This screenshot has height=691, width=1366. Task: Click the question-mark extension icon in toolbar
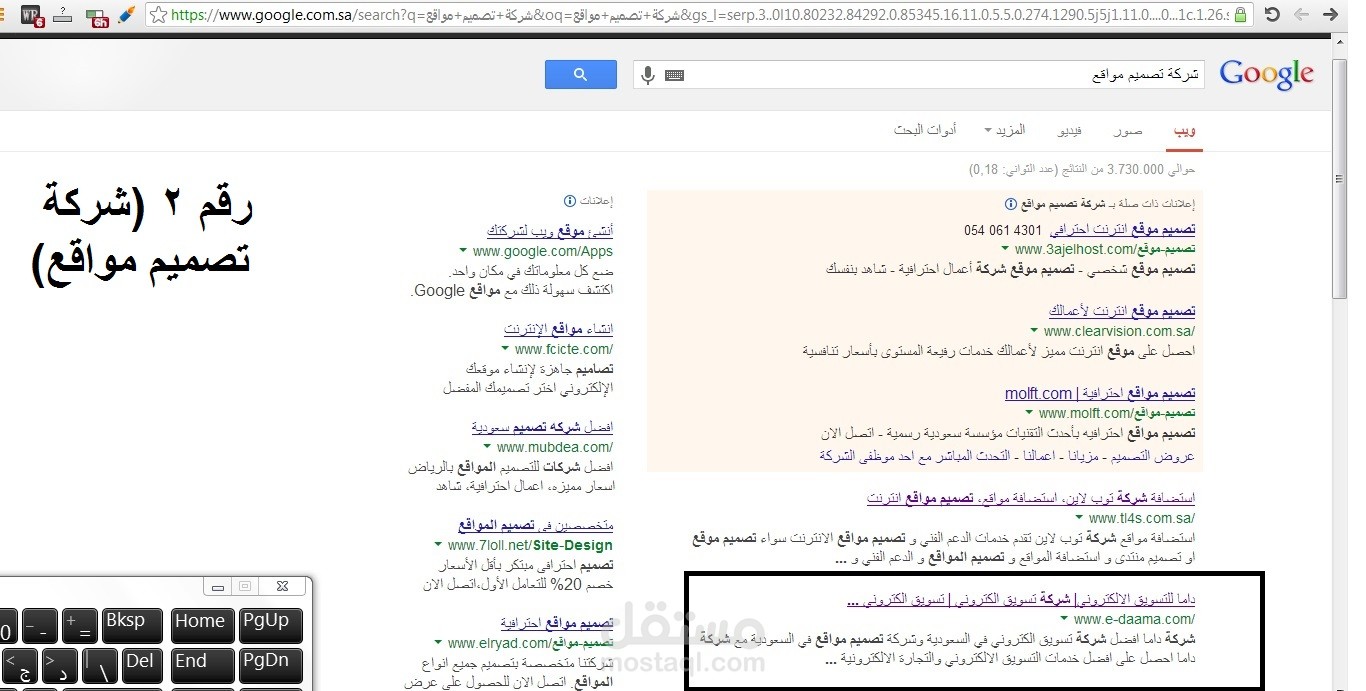63,15
